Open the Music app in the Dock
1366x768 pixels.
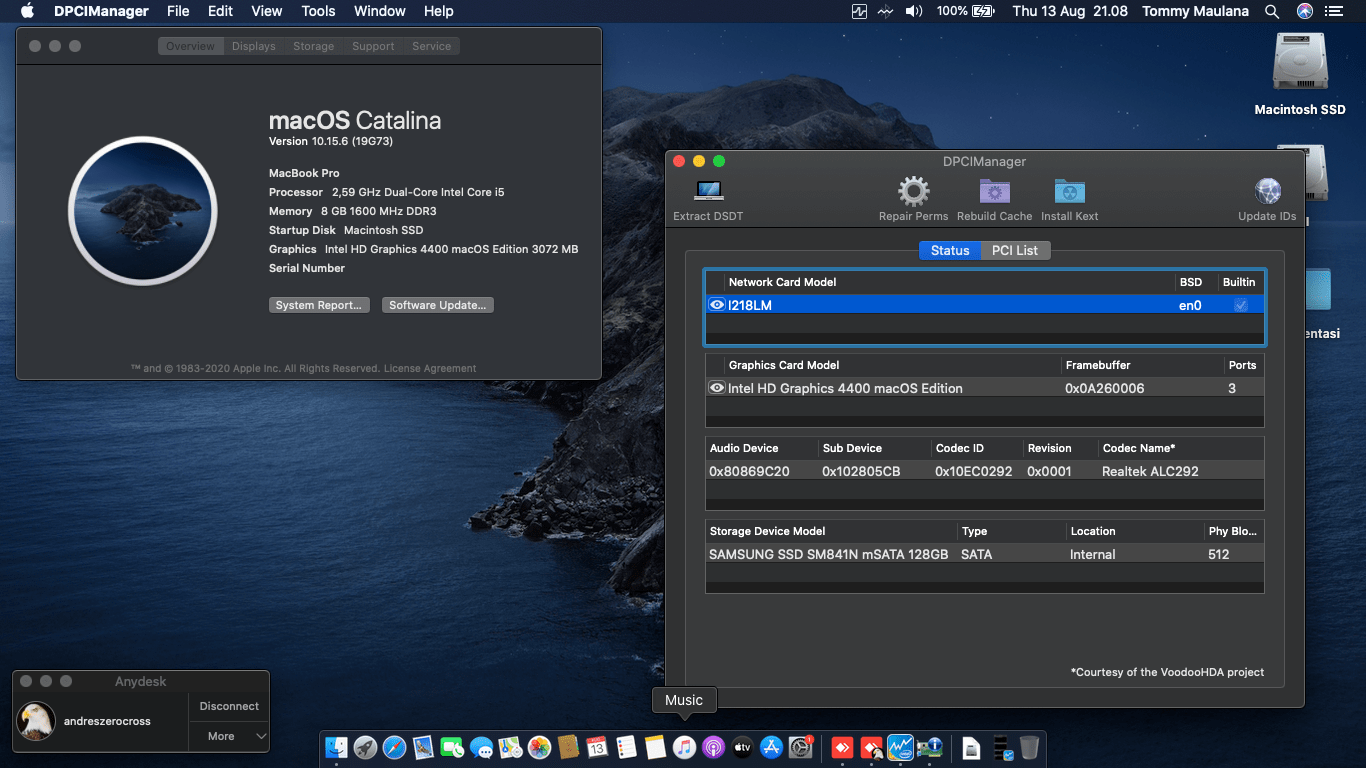coord(684,747)
